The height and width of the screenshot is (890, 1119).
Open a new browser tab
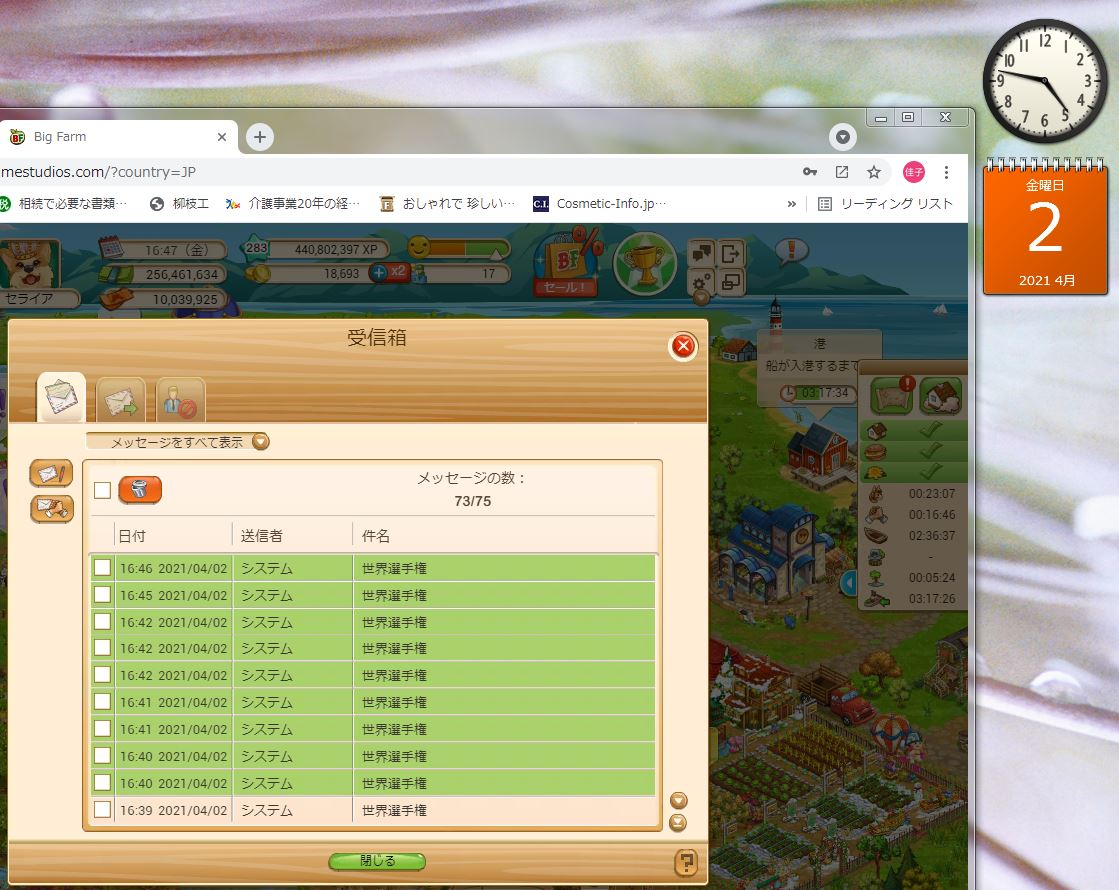pyautogui.click(x=260, y=137)
